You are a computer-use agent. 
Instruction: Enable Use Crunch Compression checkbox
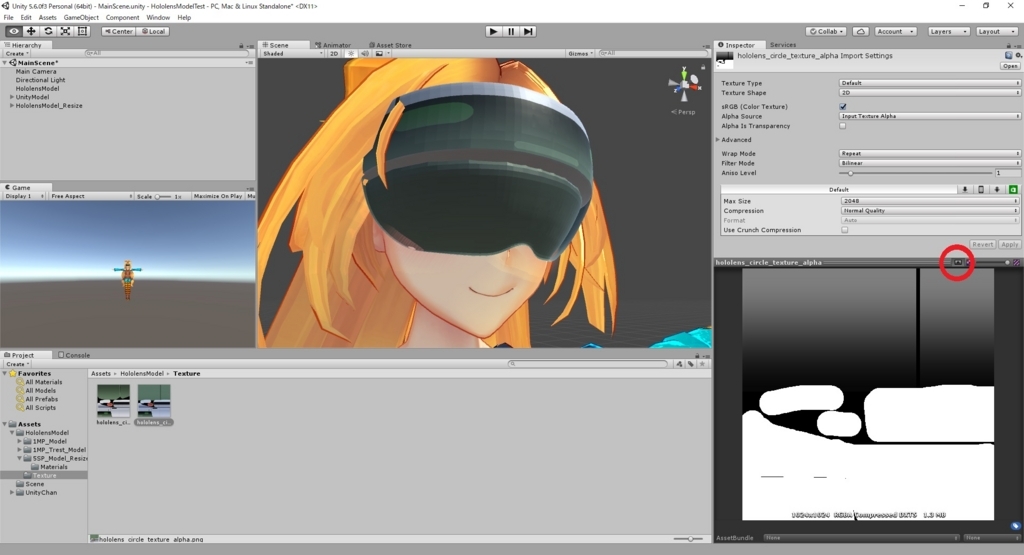844,230
